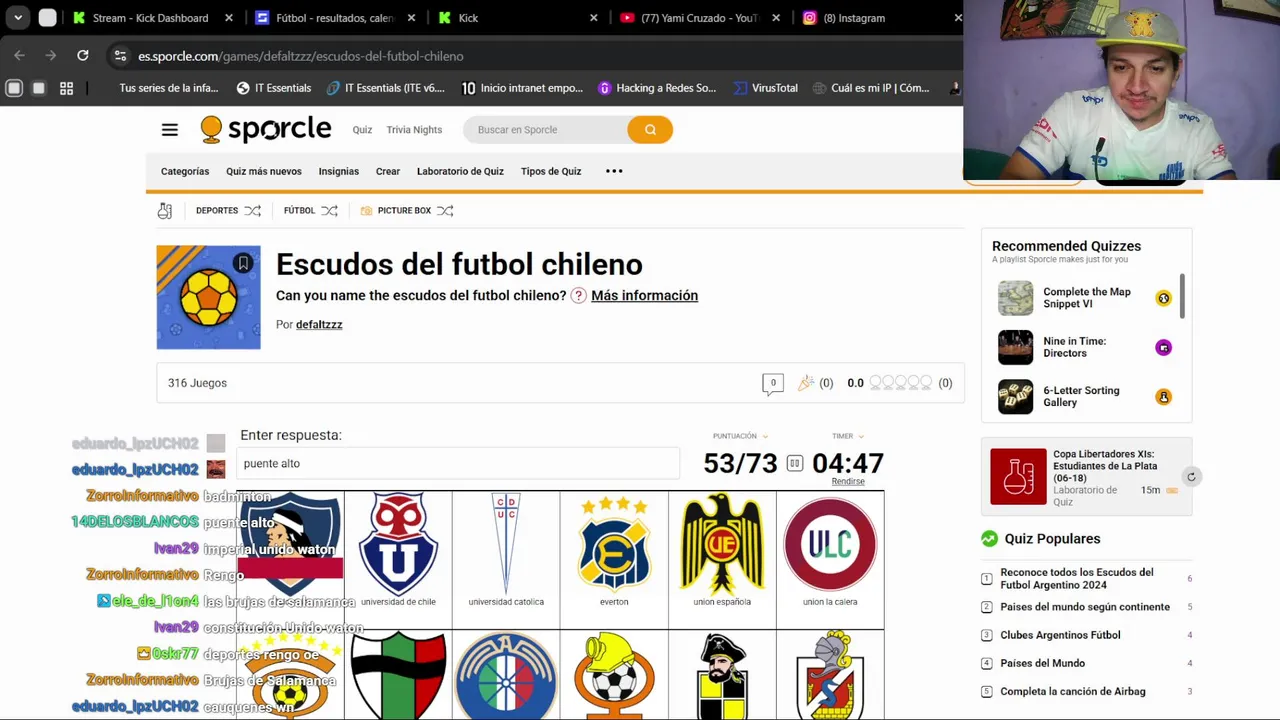
Task: Open author defaltzzz profile link
Action: pos(319,325)
